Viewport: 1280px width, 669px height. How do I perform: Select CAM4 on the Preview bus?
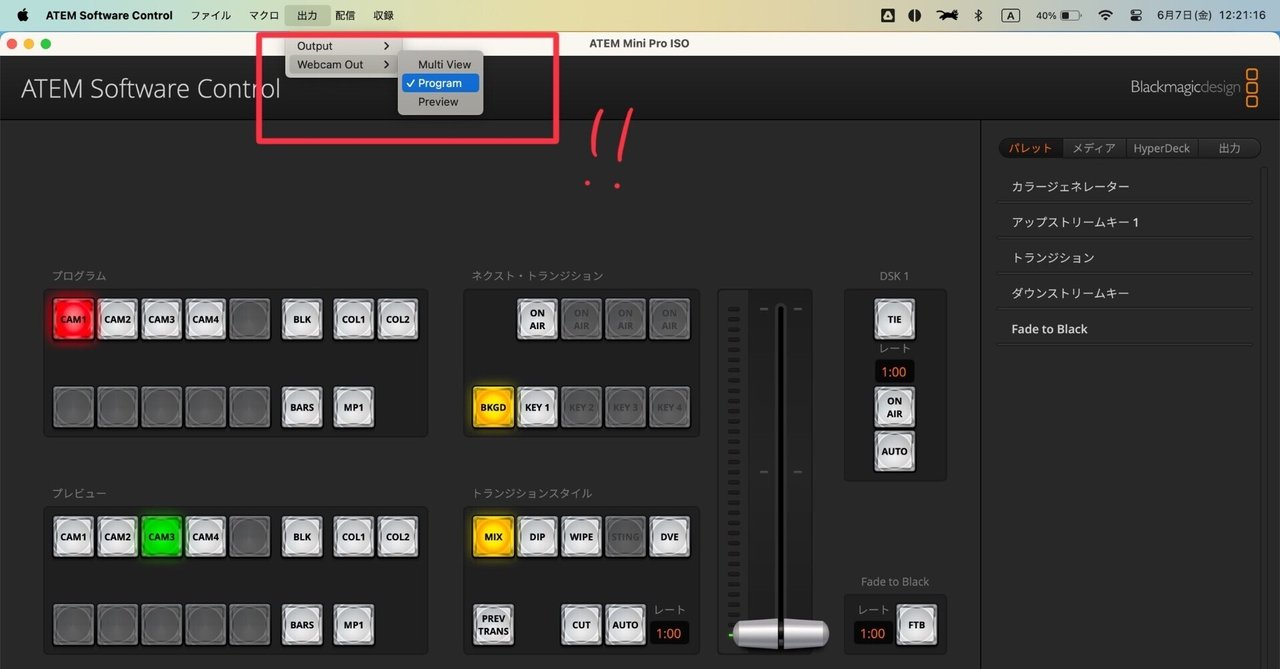(205, 536)
